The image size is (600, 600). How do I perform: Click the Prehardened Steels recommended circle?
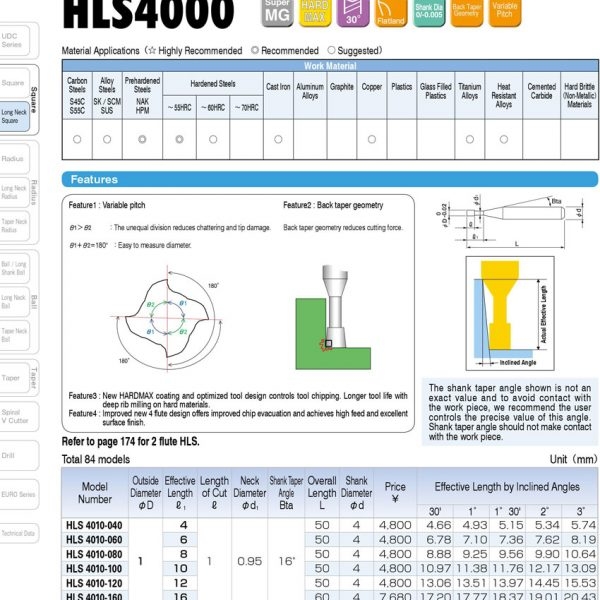[142, 139]
